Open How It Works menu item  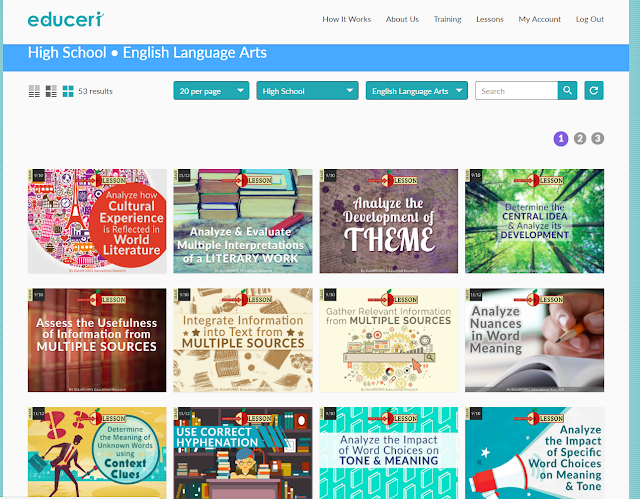coord(347,19)
